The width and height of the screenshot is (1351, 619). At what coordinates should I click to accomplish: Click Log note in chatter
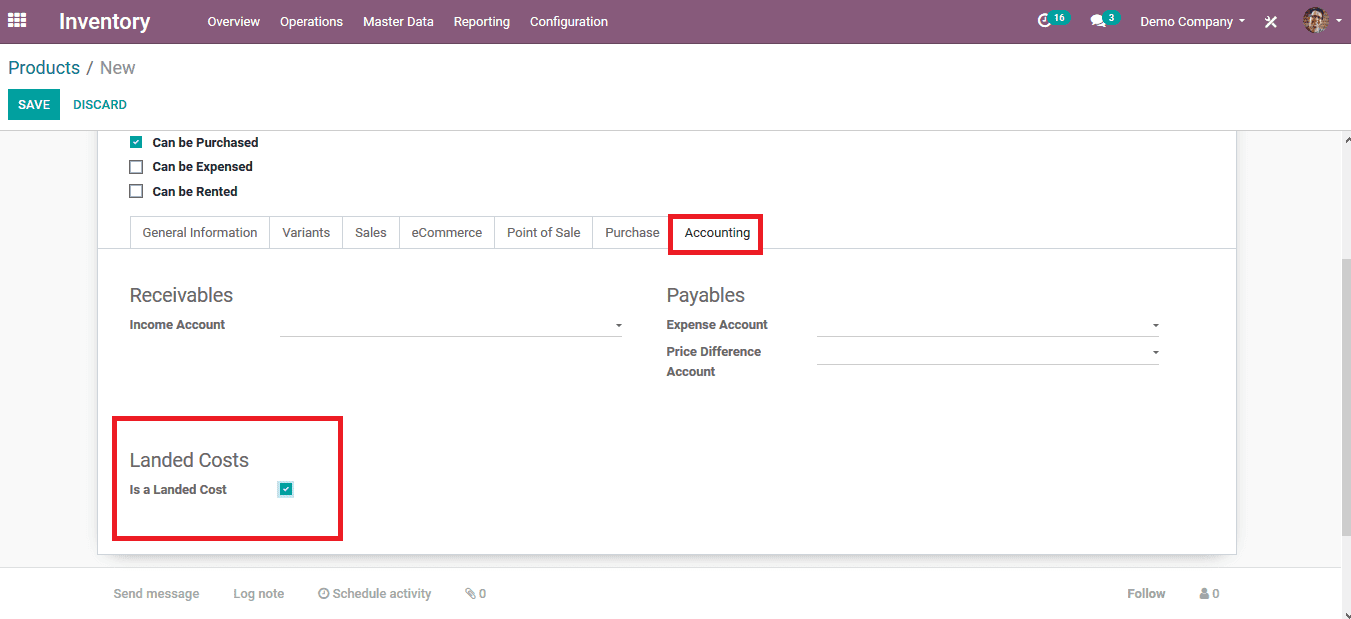coord(259,594)
